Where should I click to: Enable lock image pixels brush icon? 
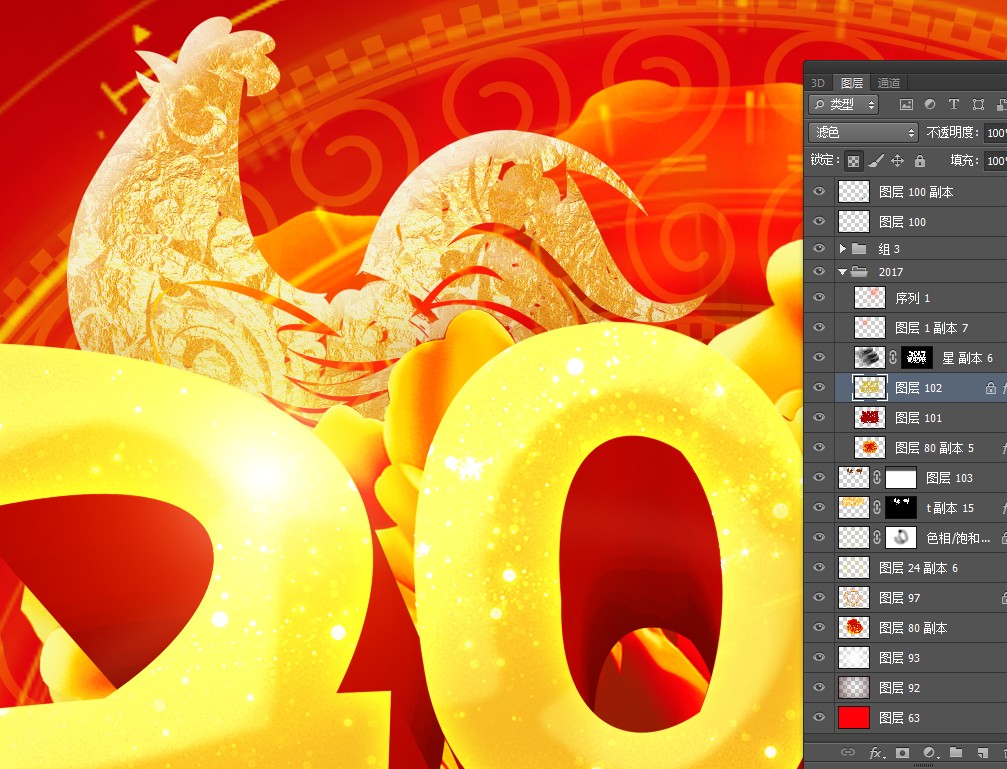[876, 161]
